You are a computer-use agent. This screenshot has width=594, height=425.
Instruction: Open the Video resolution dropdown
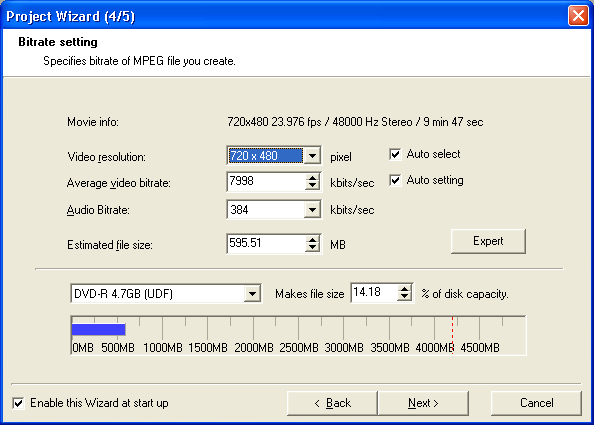click(x=312, y=156)
